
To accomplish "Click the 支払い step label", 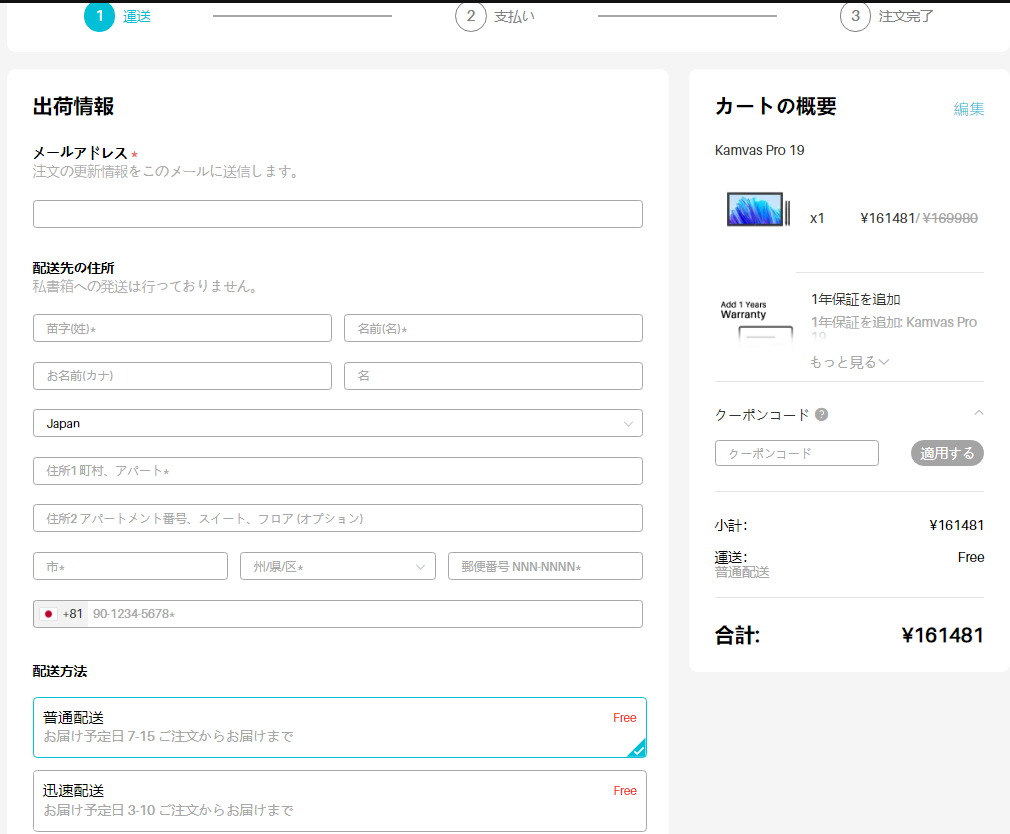I will (x=514, y=17).
